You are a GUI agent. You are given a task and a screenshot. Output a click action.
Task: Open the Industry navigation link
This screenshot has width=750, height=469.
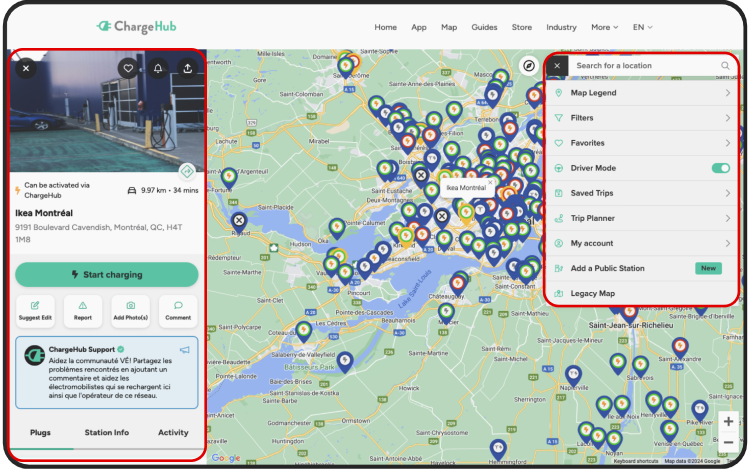click(561, 27)
